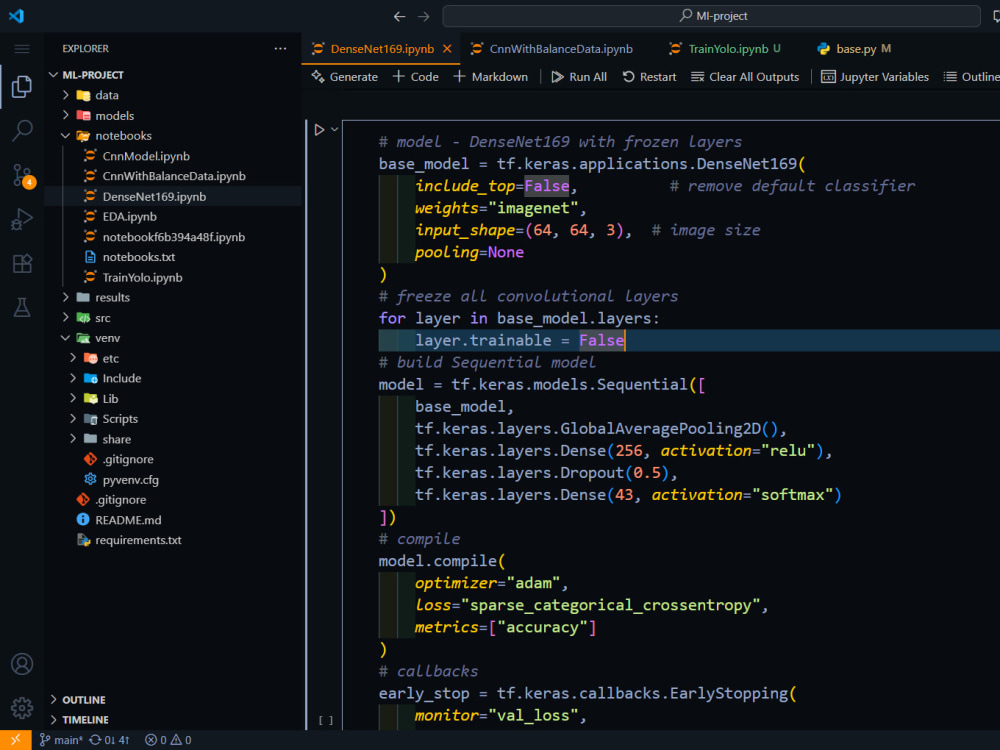Switch to the CnnWithBalanceData.ipynb tab
This screenshot has width=1000, height=750.
552,48
